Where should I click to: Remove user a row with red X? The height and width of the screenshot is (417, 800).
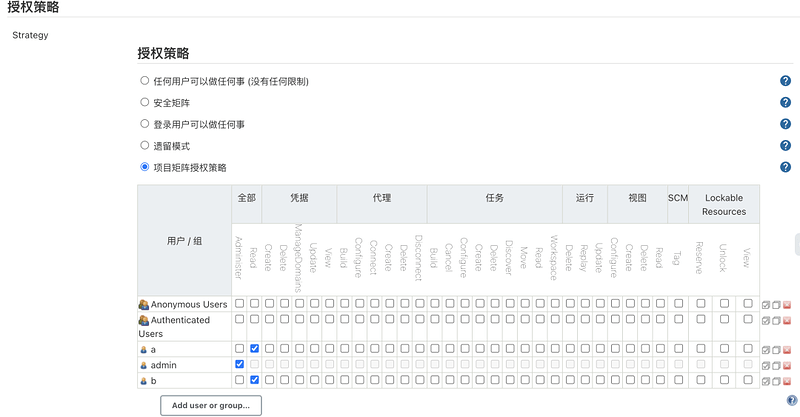787,350
